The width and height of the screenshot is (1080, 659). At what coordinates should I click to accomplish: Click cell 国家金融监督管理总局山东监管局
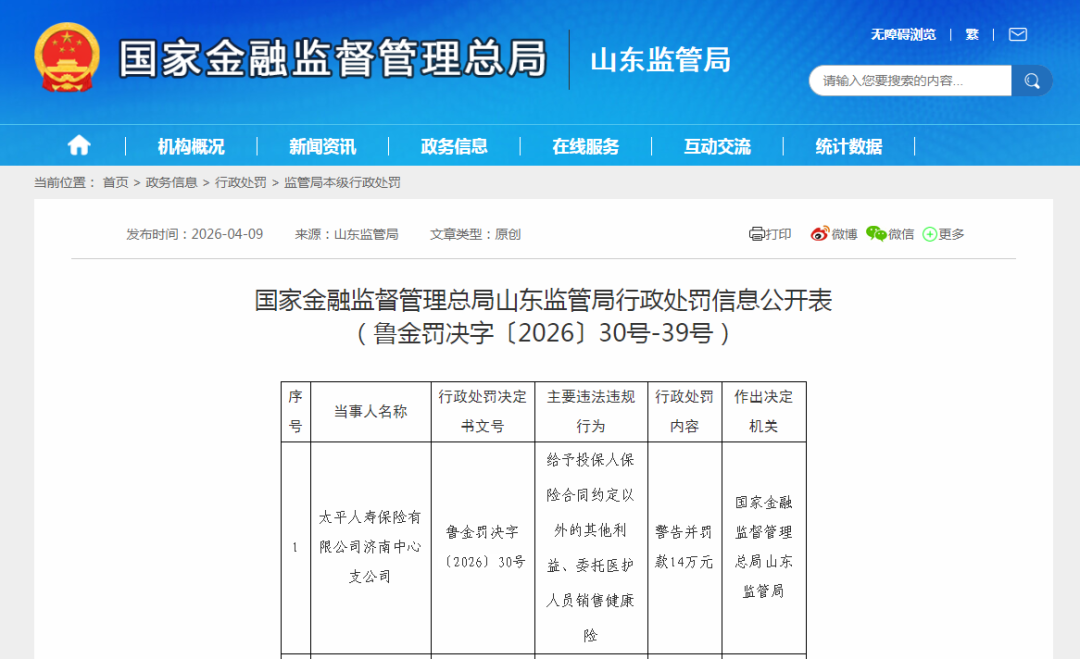click(x=764, y=547)
